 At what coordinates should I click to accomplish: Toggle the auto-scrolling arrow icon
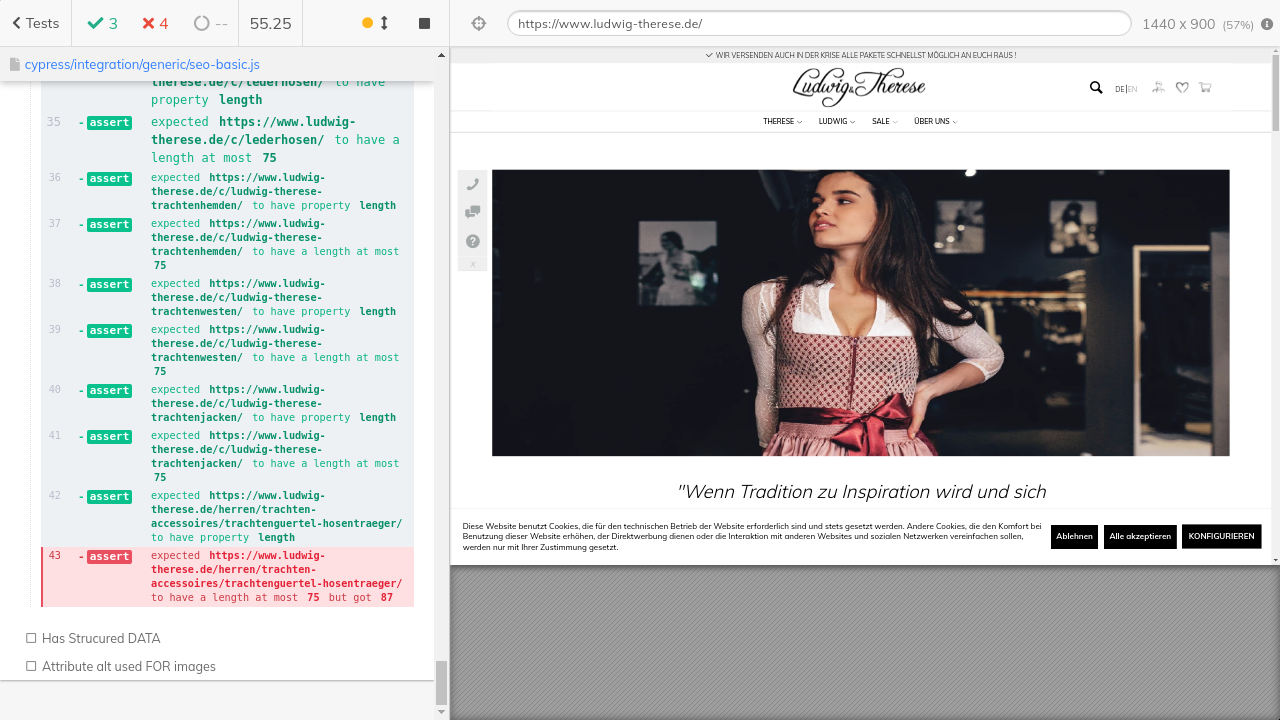(384, 23)
